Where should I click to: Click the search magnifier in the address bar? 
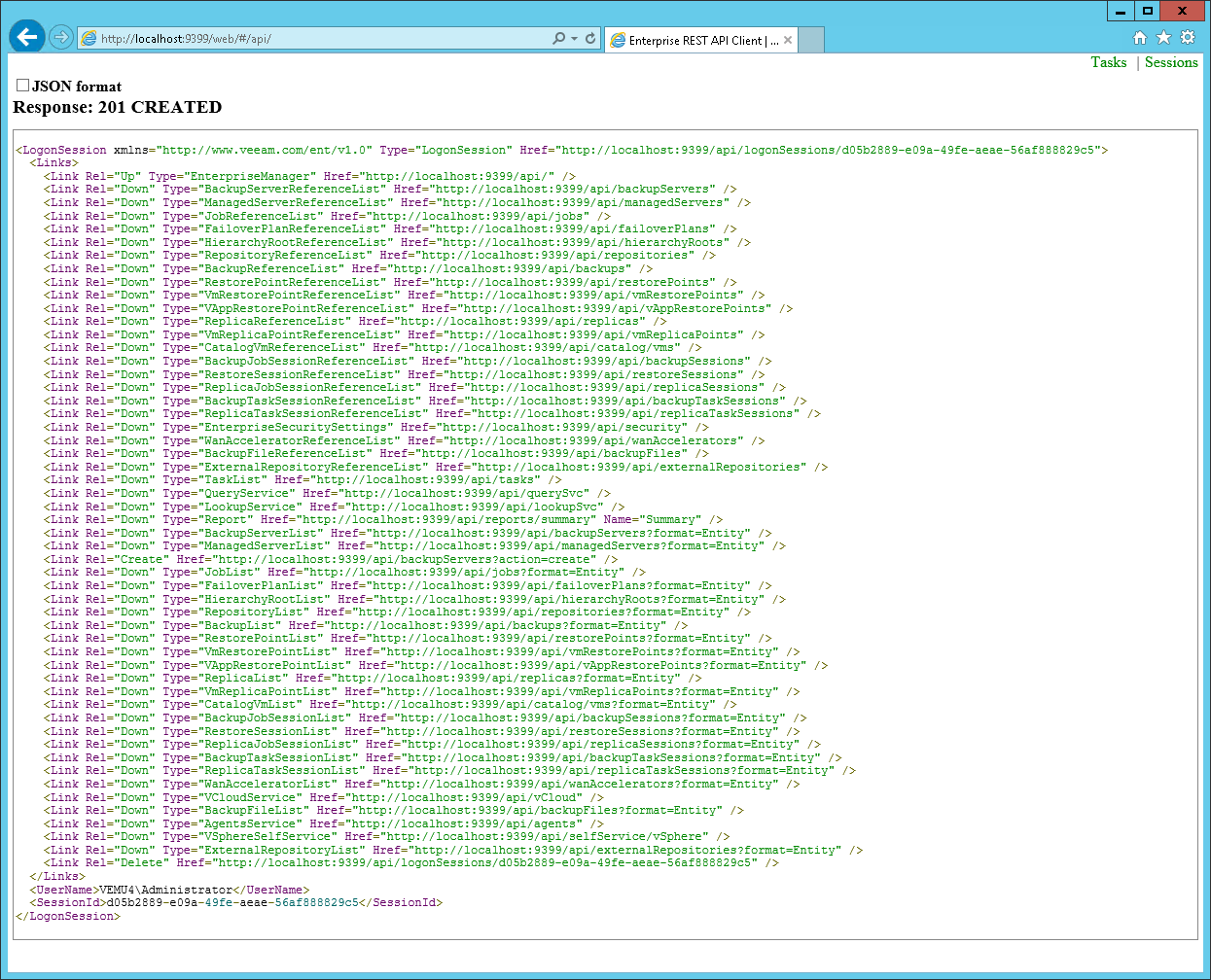tap(558, 39)
